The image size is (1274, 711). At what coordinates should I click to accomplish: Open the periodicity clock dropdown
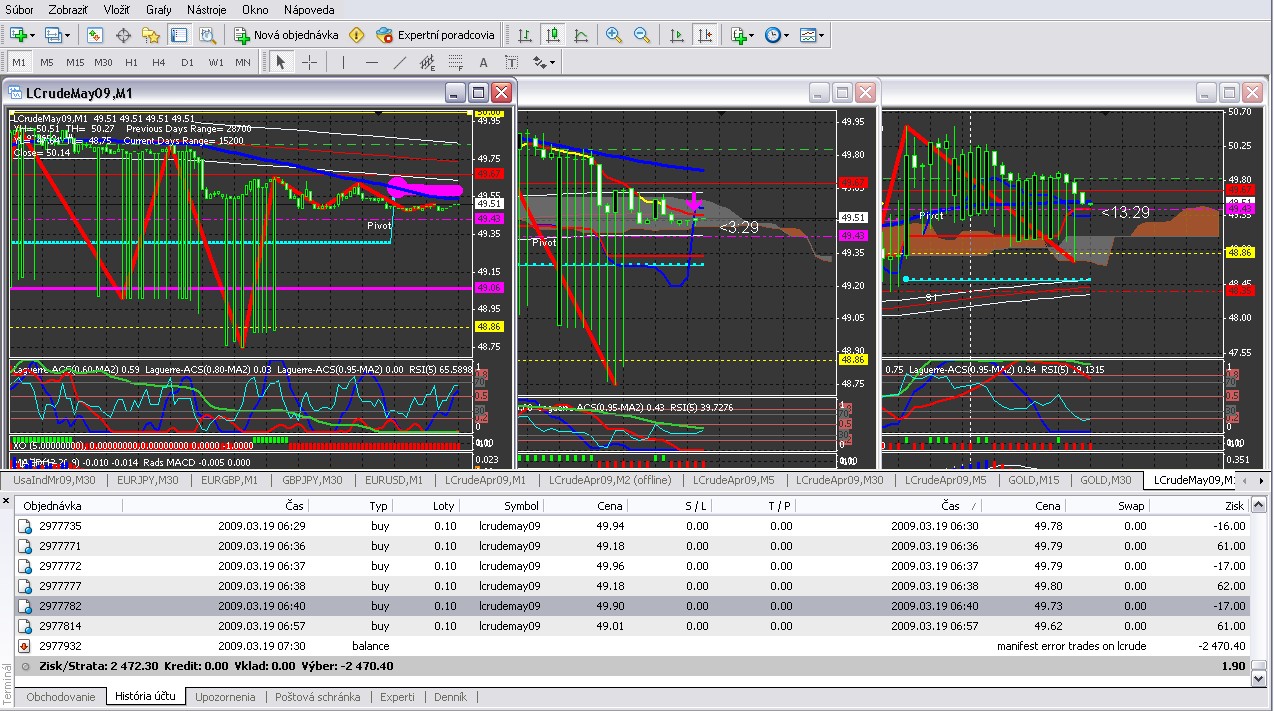(x=778, y=35)
